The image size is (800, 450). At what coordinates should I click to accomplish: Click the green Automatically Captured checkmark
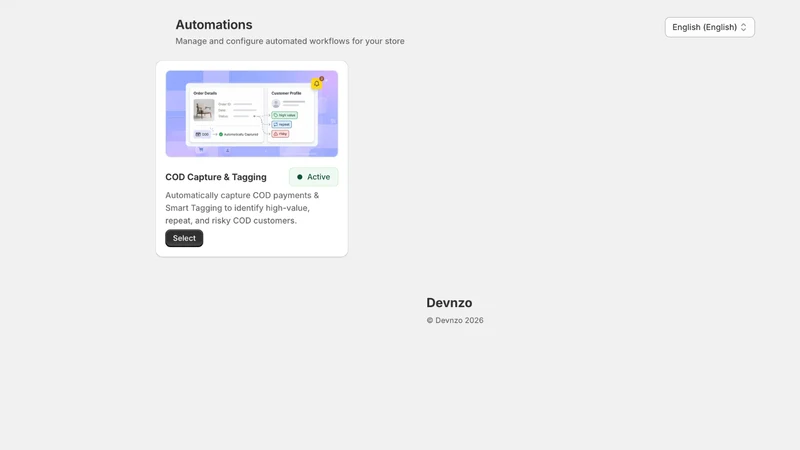(x=221, y=134)
